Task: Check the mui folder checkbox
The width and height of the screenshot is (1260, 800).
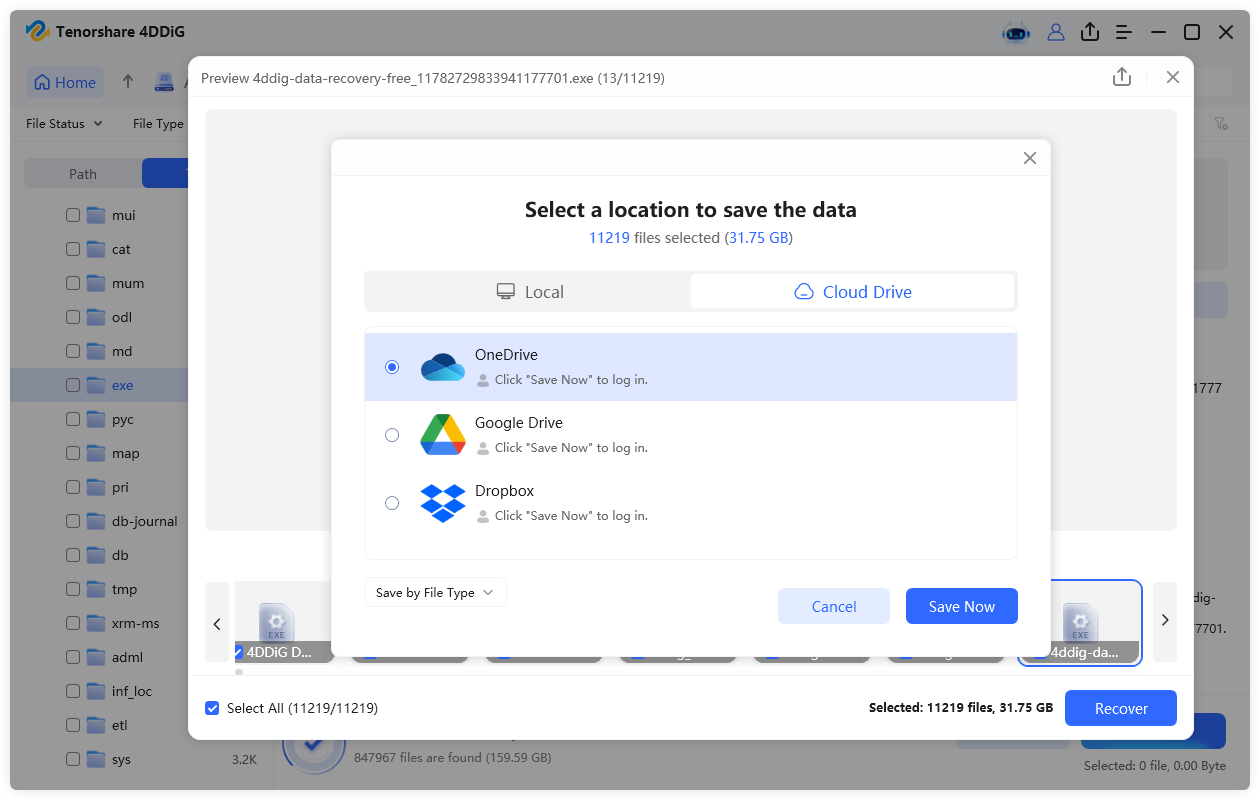Action: point(73,215)
